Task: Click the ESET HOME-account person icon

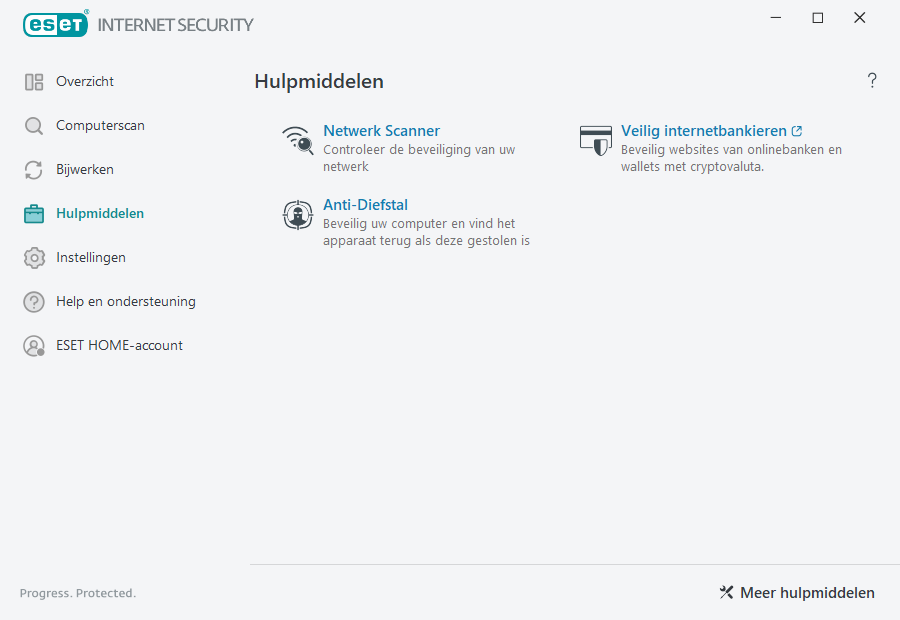Action: 33,345
